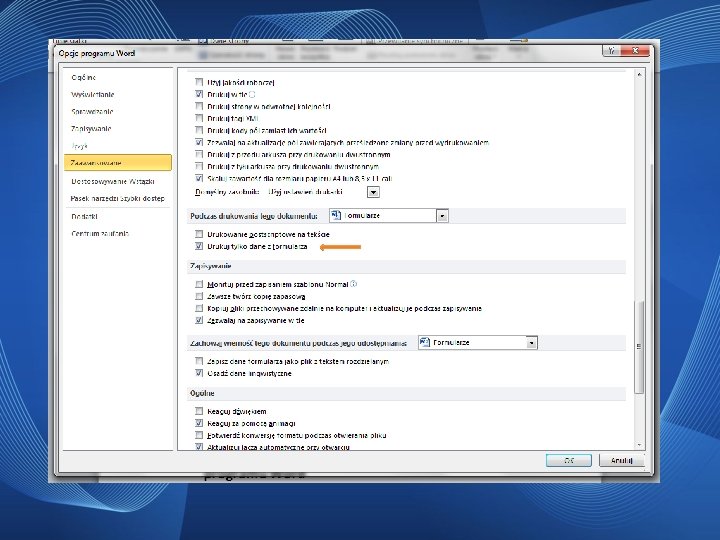
Task: Enable Zawsze twórz kopię zapasową
Action: (199, 296)
